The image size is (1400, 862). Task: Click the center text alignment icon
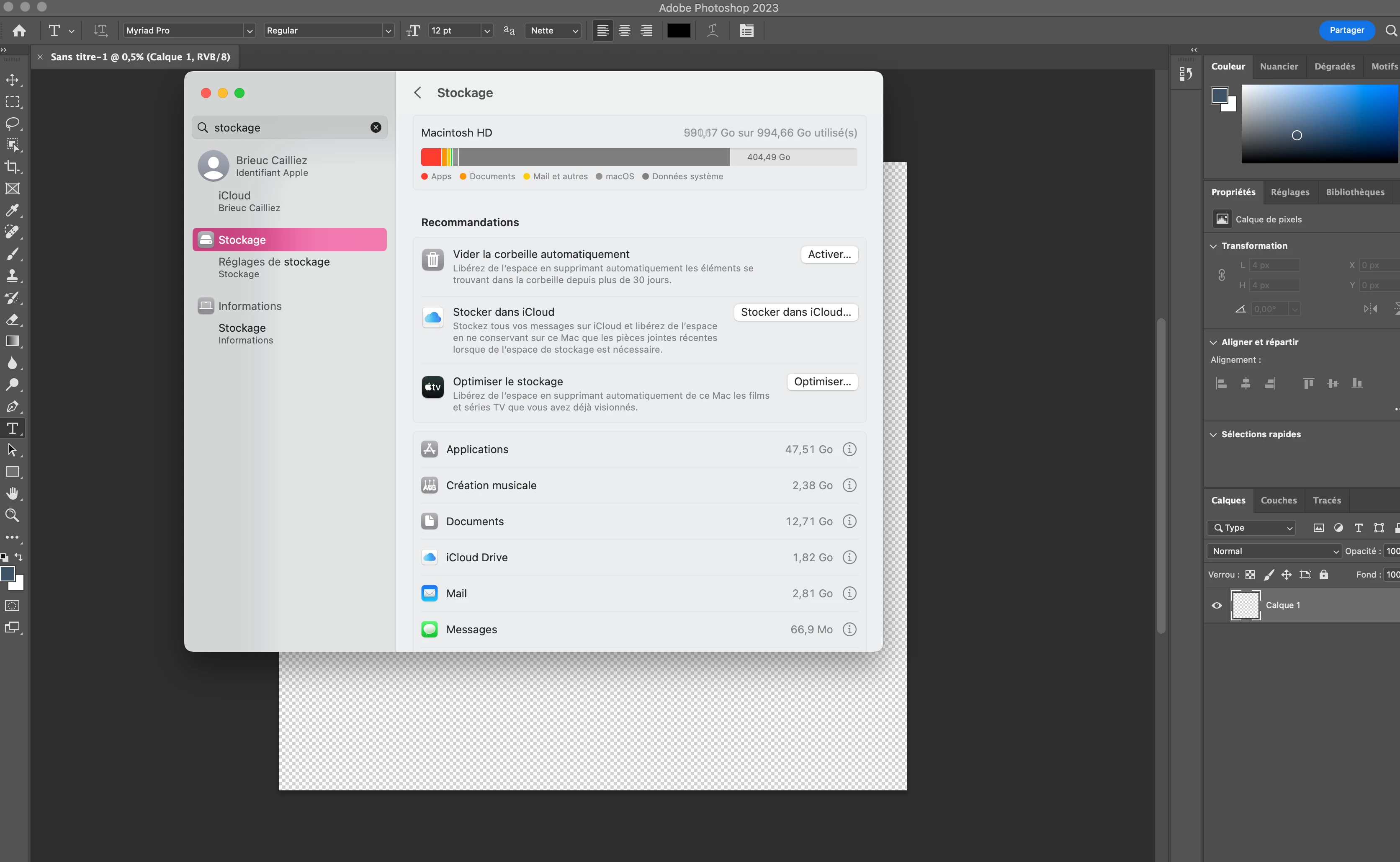click(625, 31)
